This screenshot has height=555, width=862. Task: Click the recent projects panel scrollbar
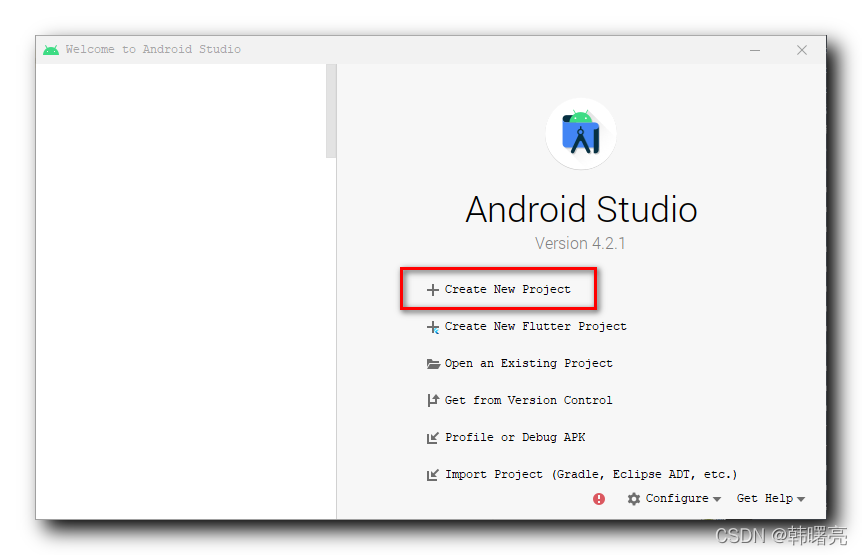(x=331, y=111)
